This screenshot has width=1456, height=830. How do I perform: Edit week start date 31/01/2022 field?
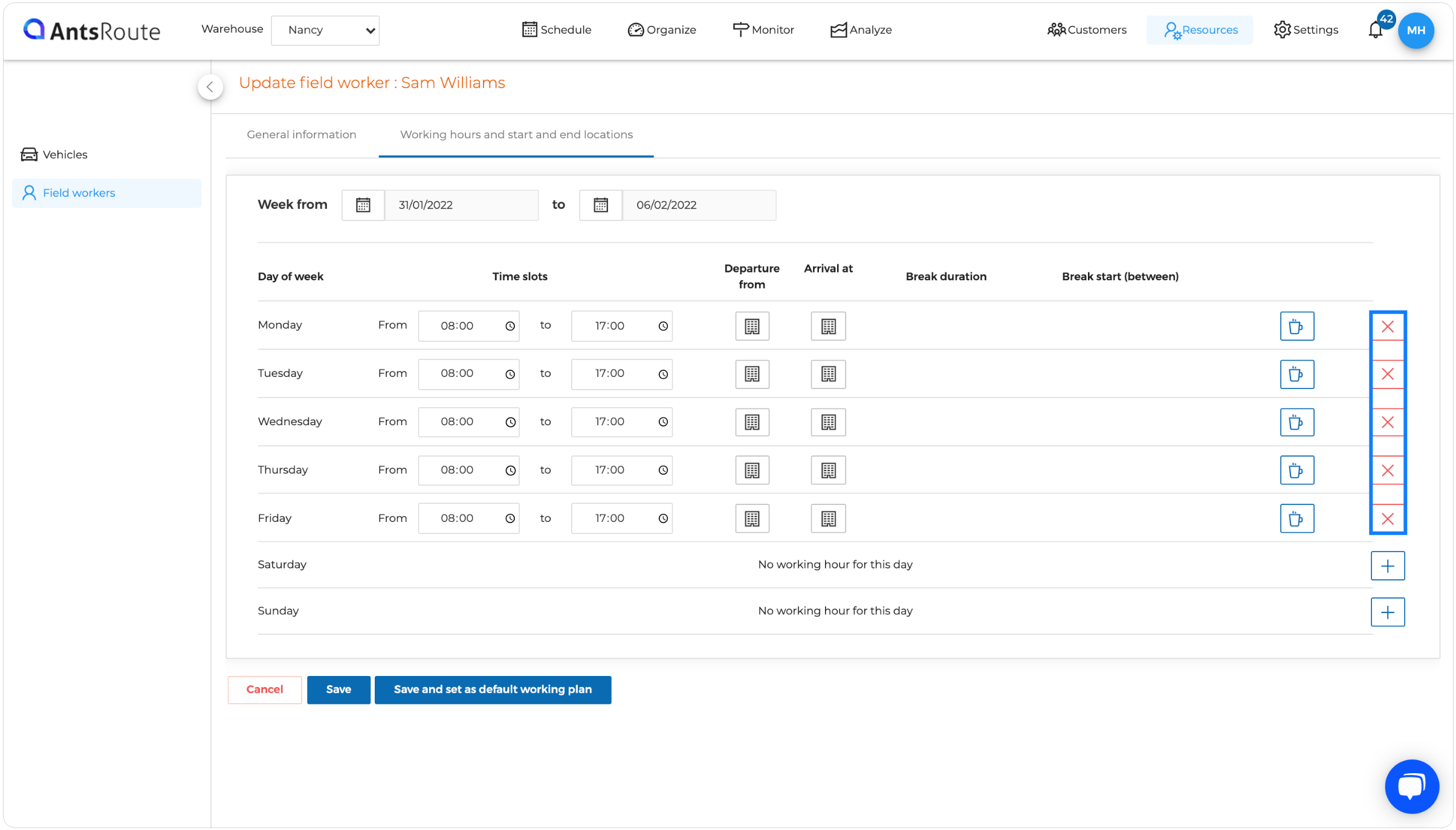point(461,205)
